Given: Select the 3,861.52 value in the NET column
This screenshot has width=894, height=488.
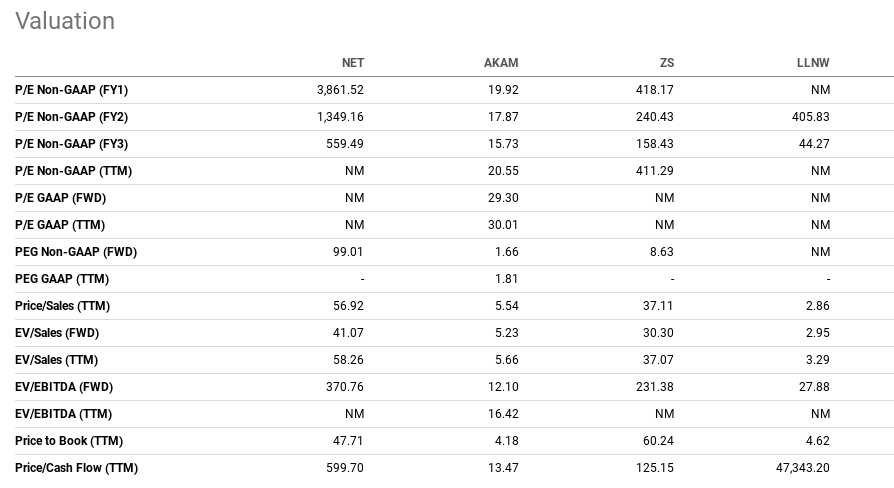Looking at the screenshot, I should pyautogui.click(x=340, y=90).
